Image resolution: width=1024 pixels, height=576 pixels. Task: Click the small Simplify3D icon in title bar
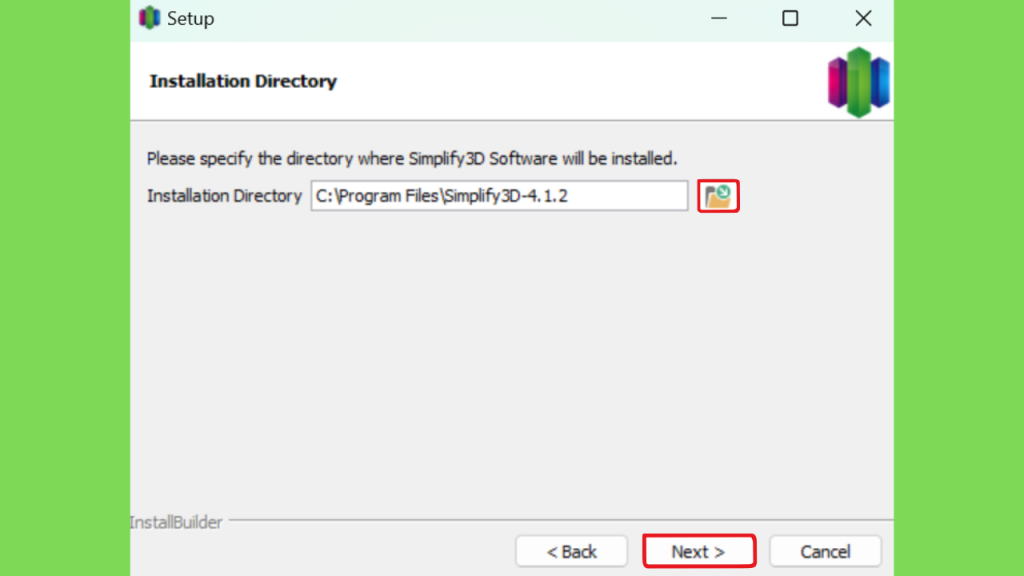[x=150, y=18]
